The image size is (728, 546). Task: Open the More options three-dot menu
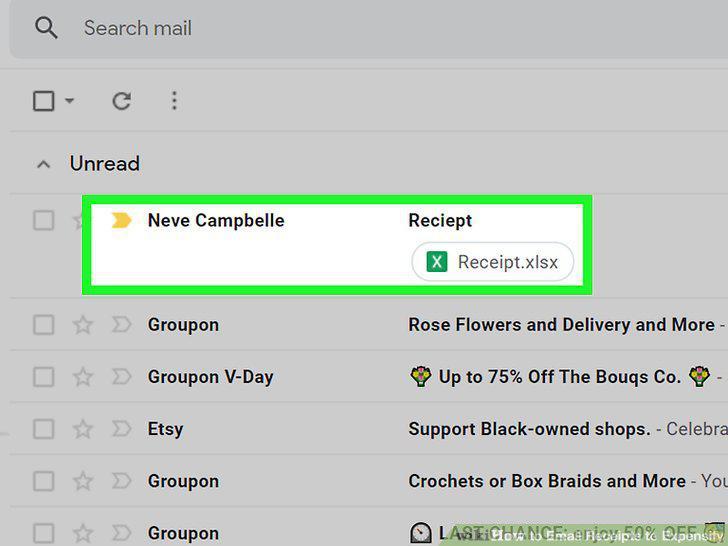174,101
